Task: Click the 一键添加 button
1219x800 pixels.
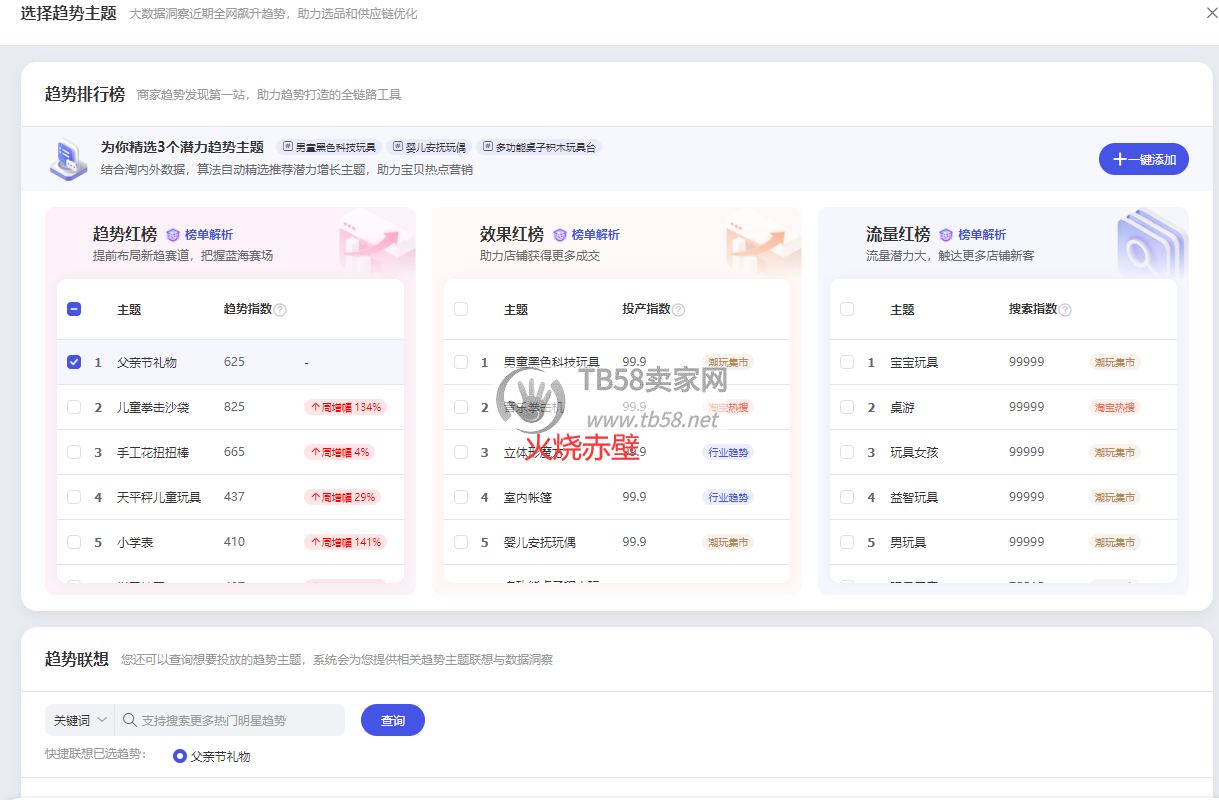Action: (x=1144, y=159)
